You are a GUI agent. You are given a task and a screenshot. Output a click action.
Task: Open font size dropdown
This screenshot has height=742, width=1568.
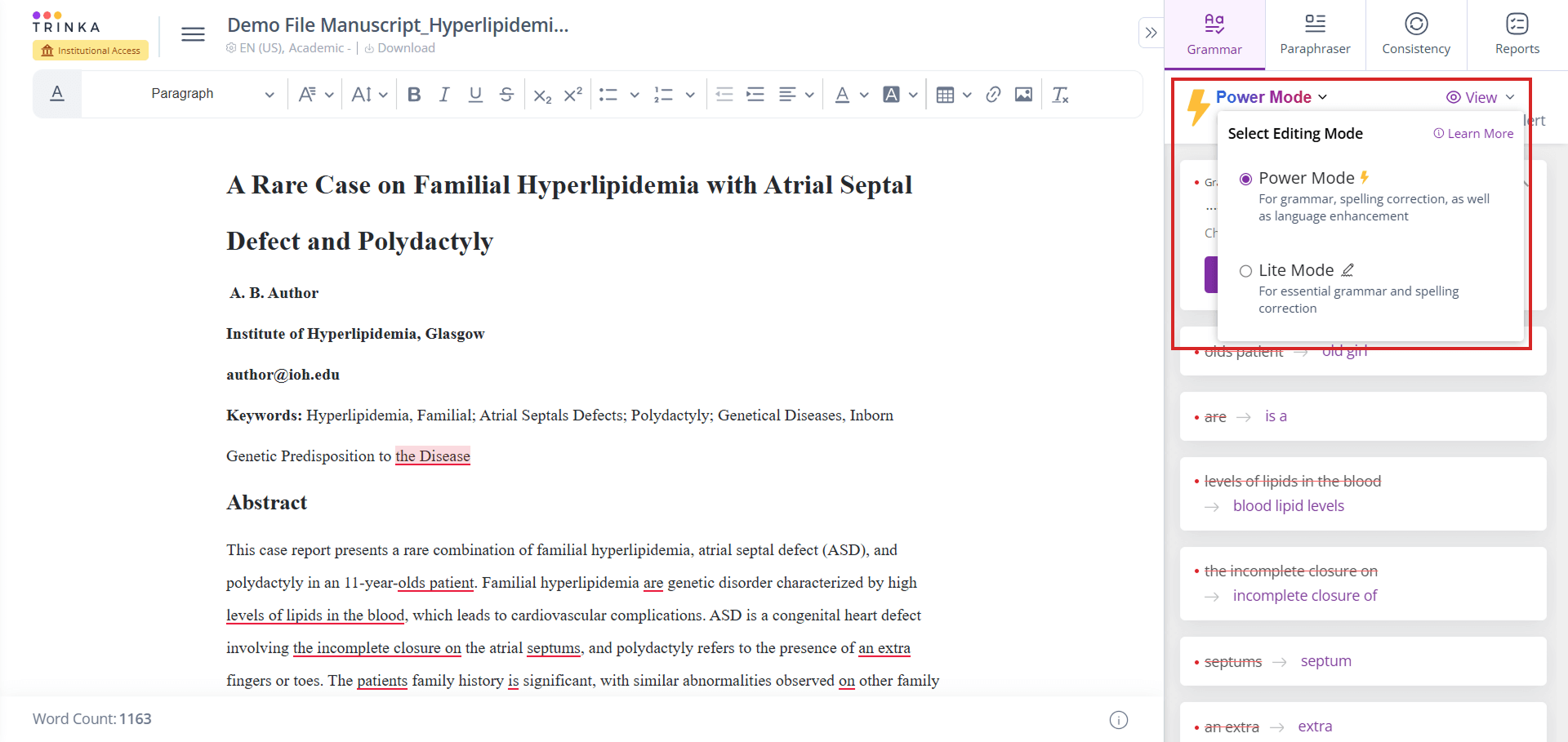pyautogui.click(x=369, y=95)
